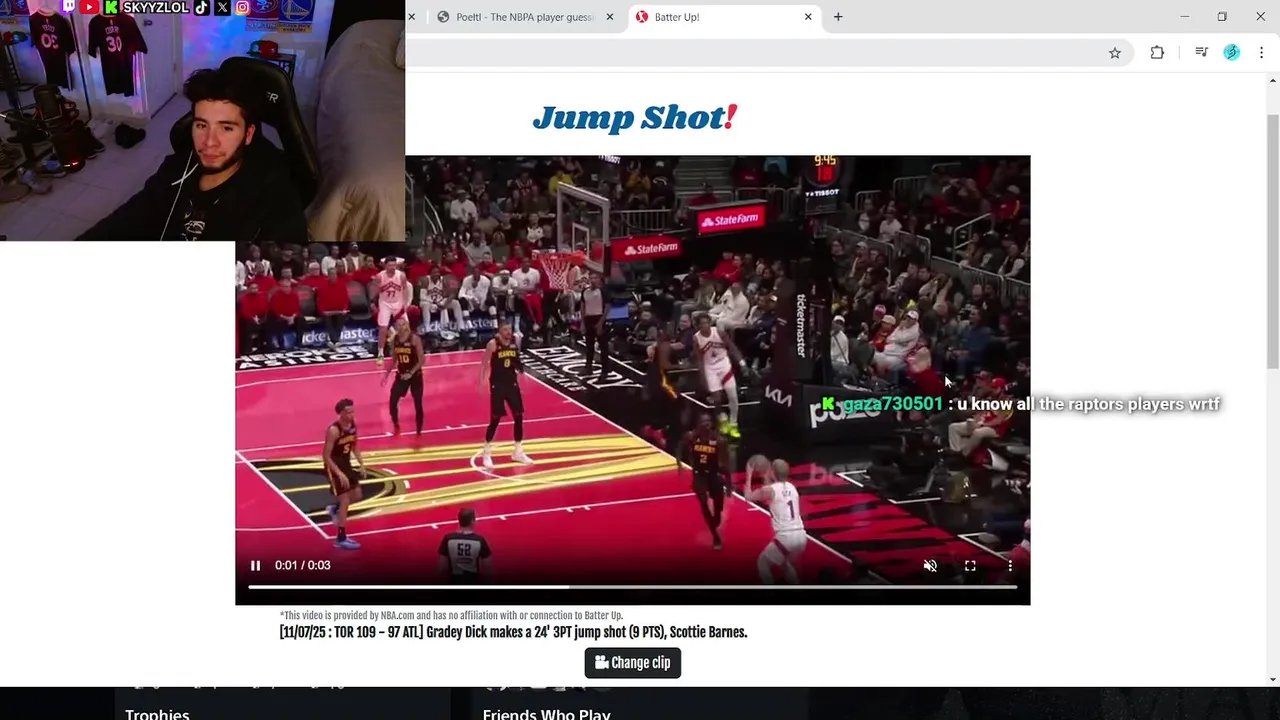Minimize the browser window

pos(1184,17)
